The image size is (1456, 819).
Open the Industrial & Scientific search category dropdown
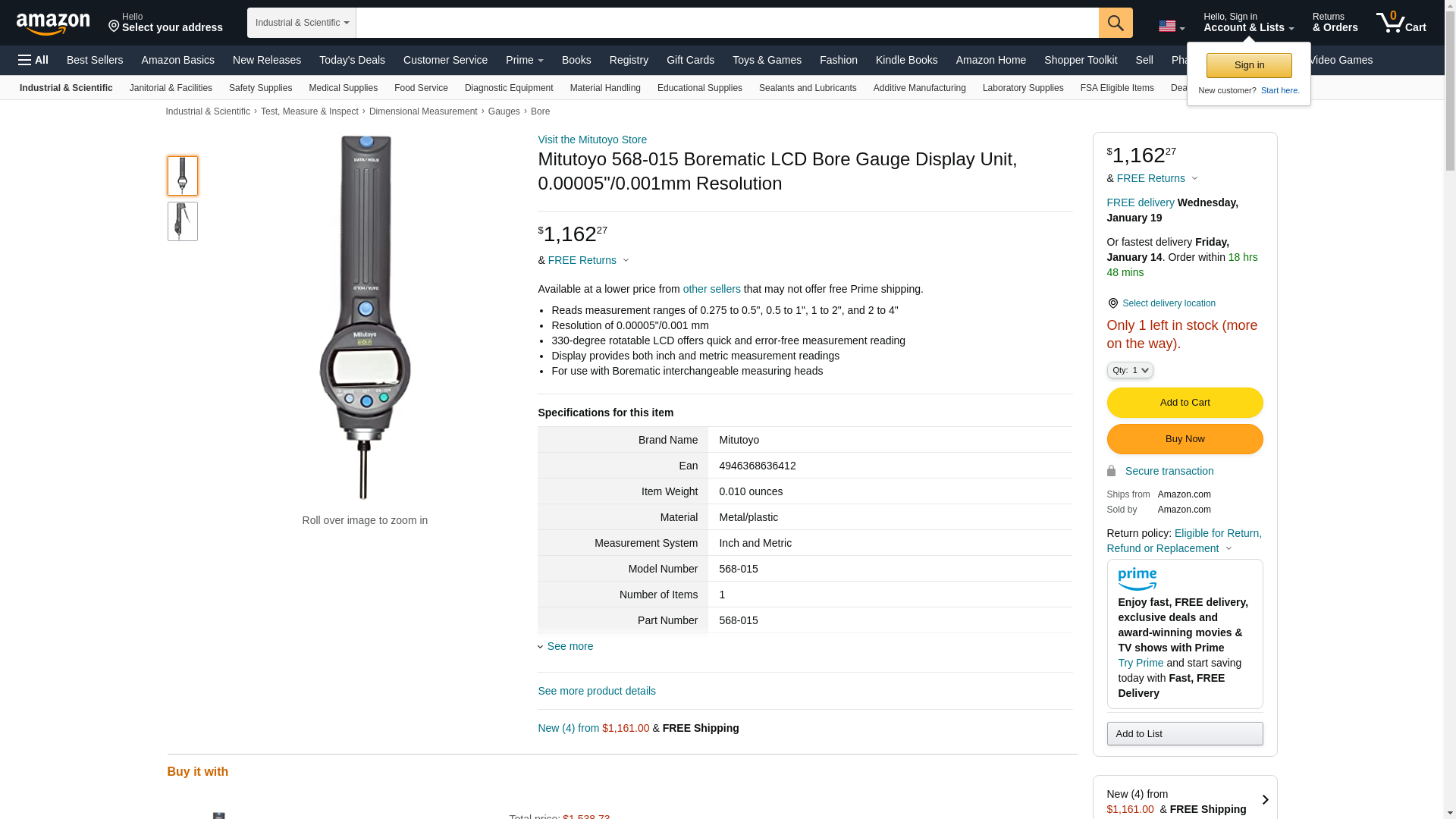(302, 23)
